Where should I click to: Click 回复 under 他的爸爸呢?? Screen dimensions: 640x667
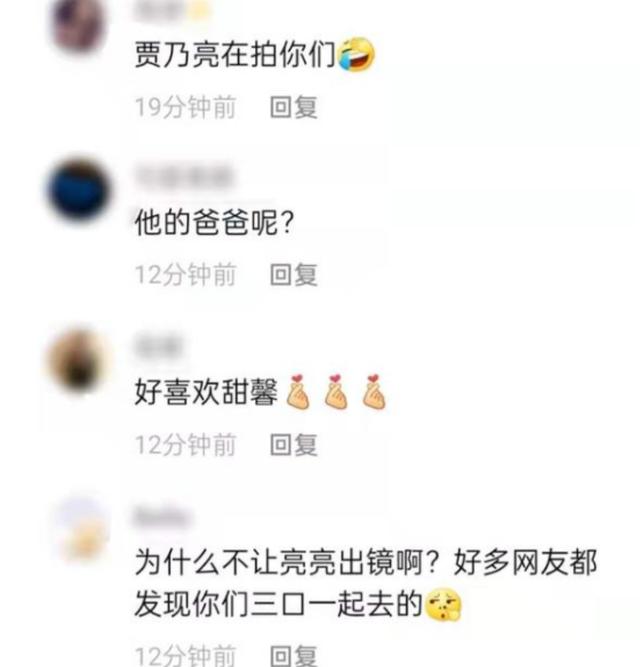tap(294, 274)
